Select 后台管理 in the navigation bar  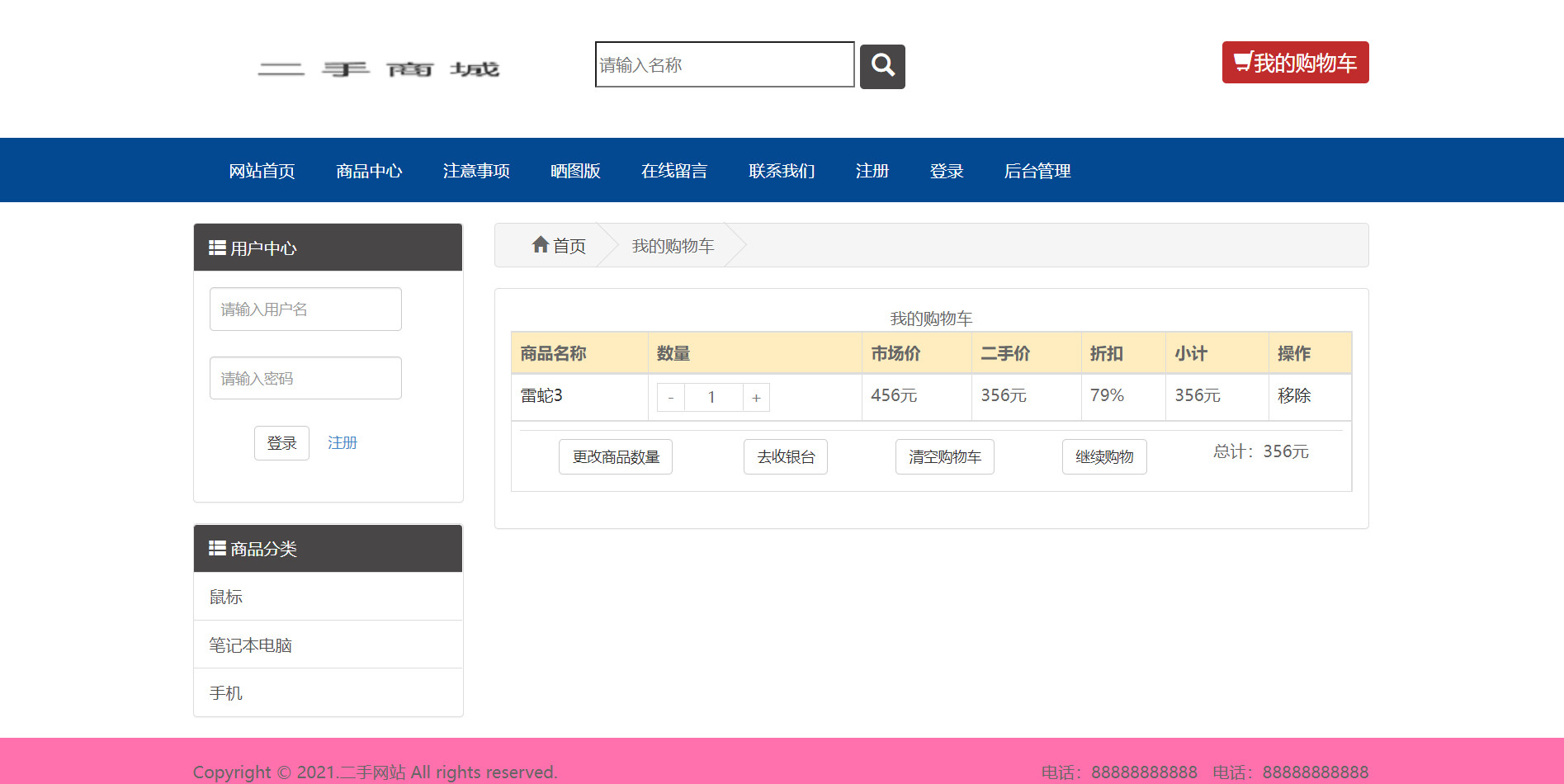point(1037,171)
